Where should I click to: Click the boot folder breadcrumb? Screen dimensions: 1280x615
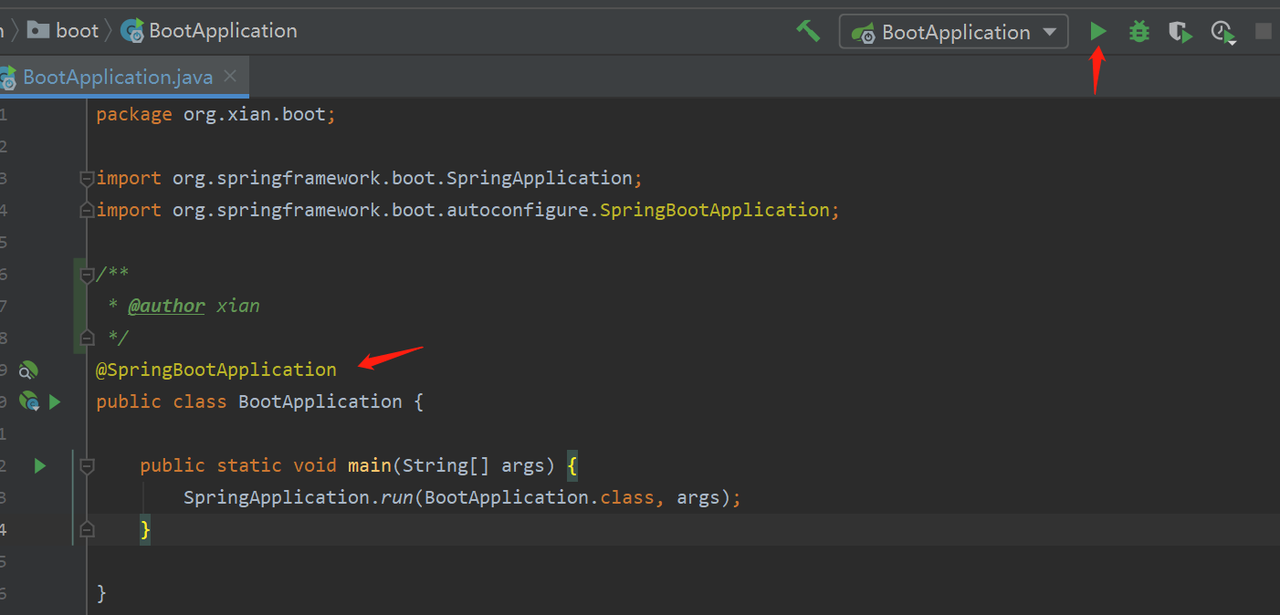(65, 31)
